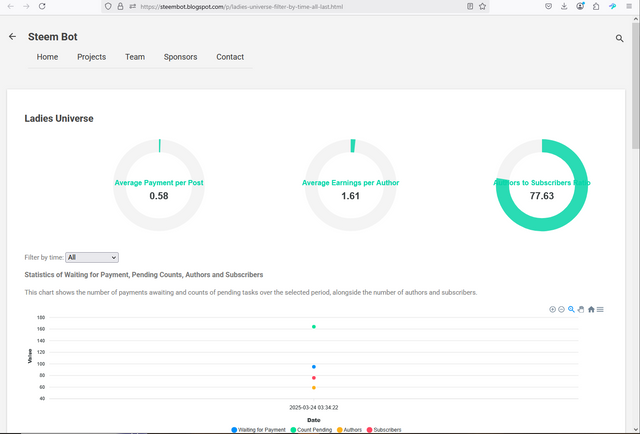
Task: Click the blue Waiting for Payment data point
Action: [314, 367]
